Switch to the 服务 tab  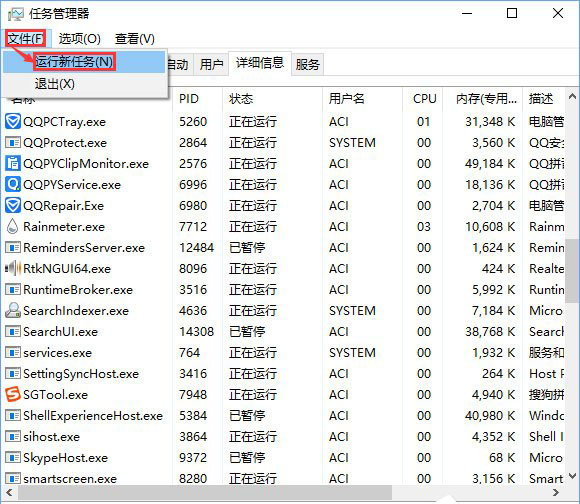coord(307,64)
